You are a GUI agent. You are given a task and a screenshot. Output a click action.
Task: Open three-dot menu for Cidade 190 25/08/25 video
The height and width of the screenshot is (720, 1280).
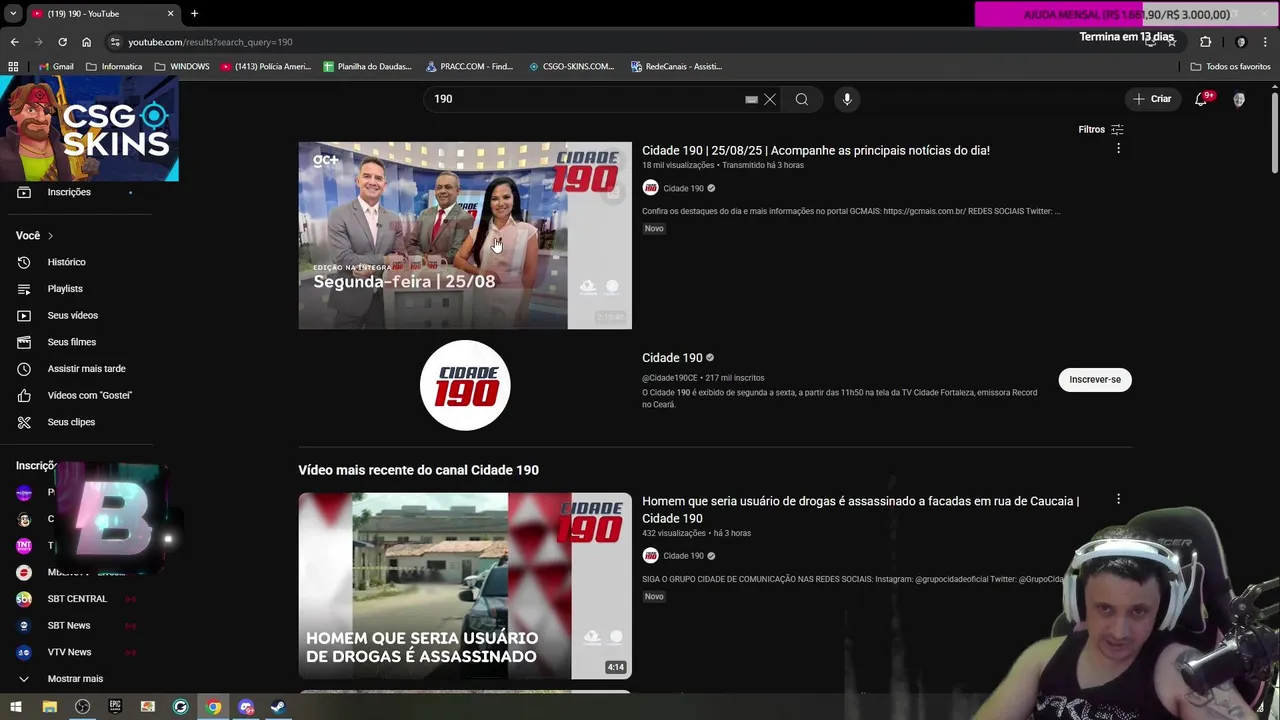[x=1118, y=148]
